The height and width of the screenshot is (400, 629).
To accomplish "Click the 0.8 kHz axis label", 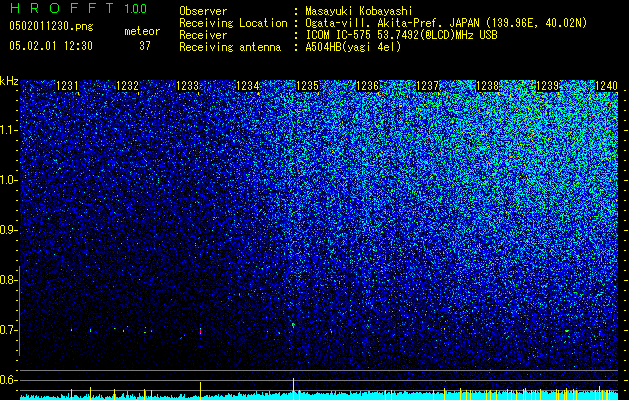I will pos(8,280).
